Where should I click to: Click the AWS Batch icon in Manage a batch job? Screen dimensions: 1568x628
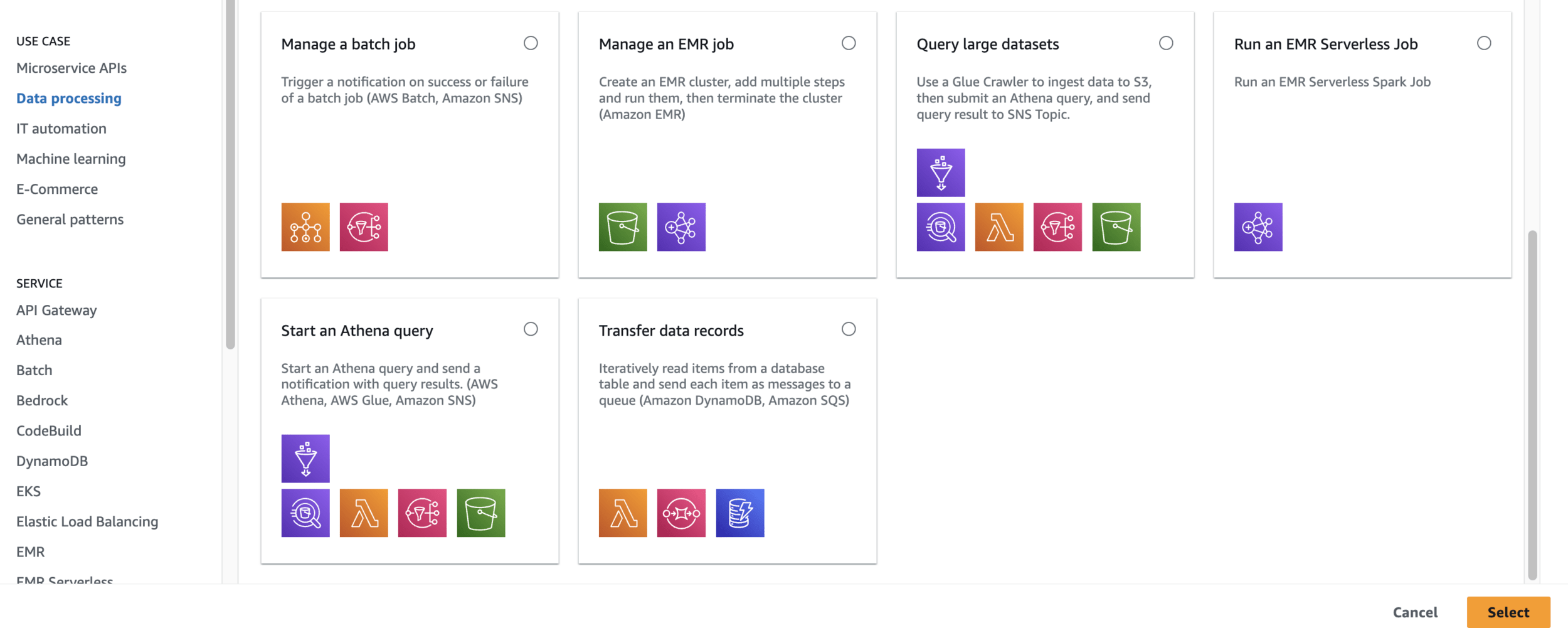pyautogui.click(x=305, y=227)
